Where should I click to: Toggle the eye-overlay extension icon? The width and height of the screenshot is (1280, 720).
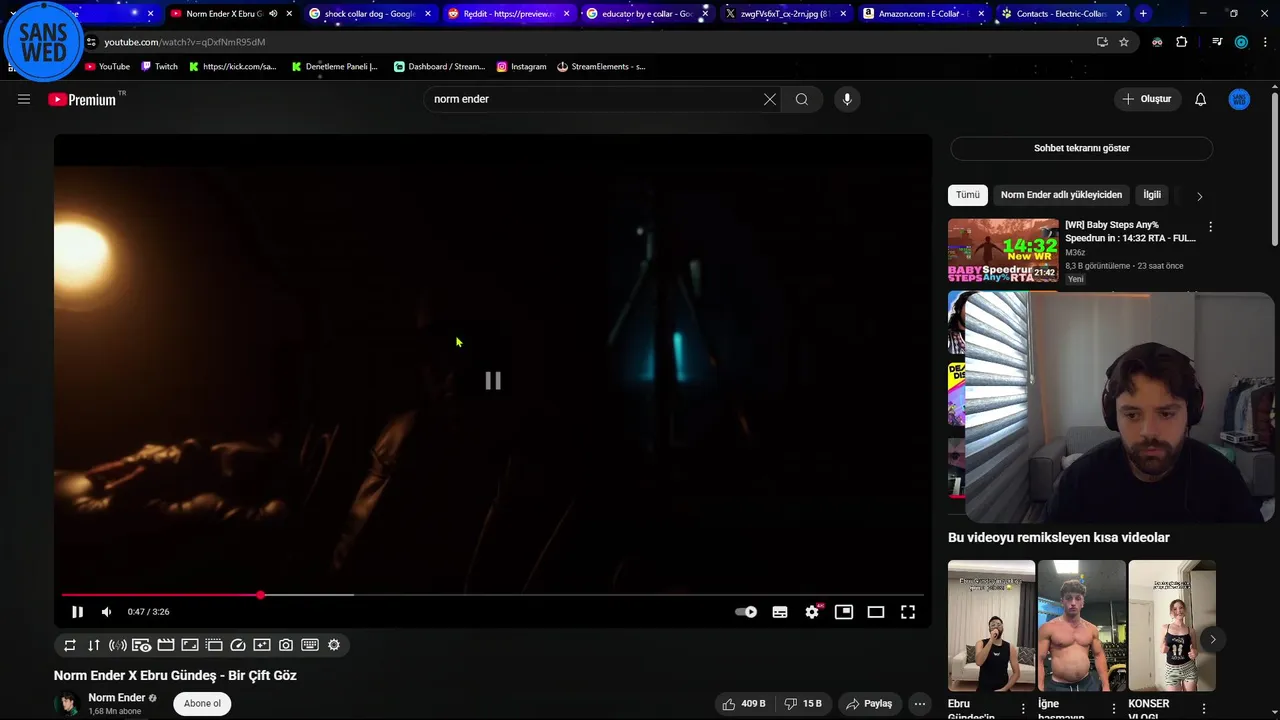coord(142,645)
